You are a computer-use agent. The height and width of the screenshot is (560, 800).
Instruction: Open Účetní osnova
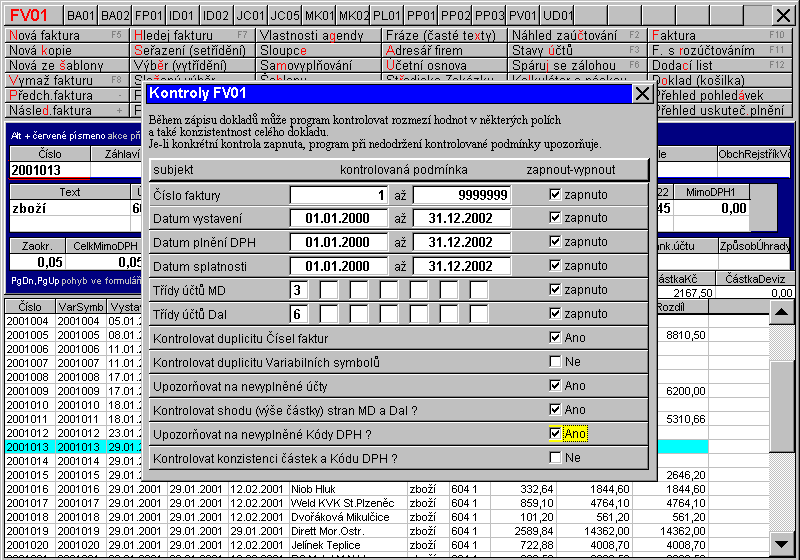444,65
